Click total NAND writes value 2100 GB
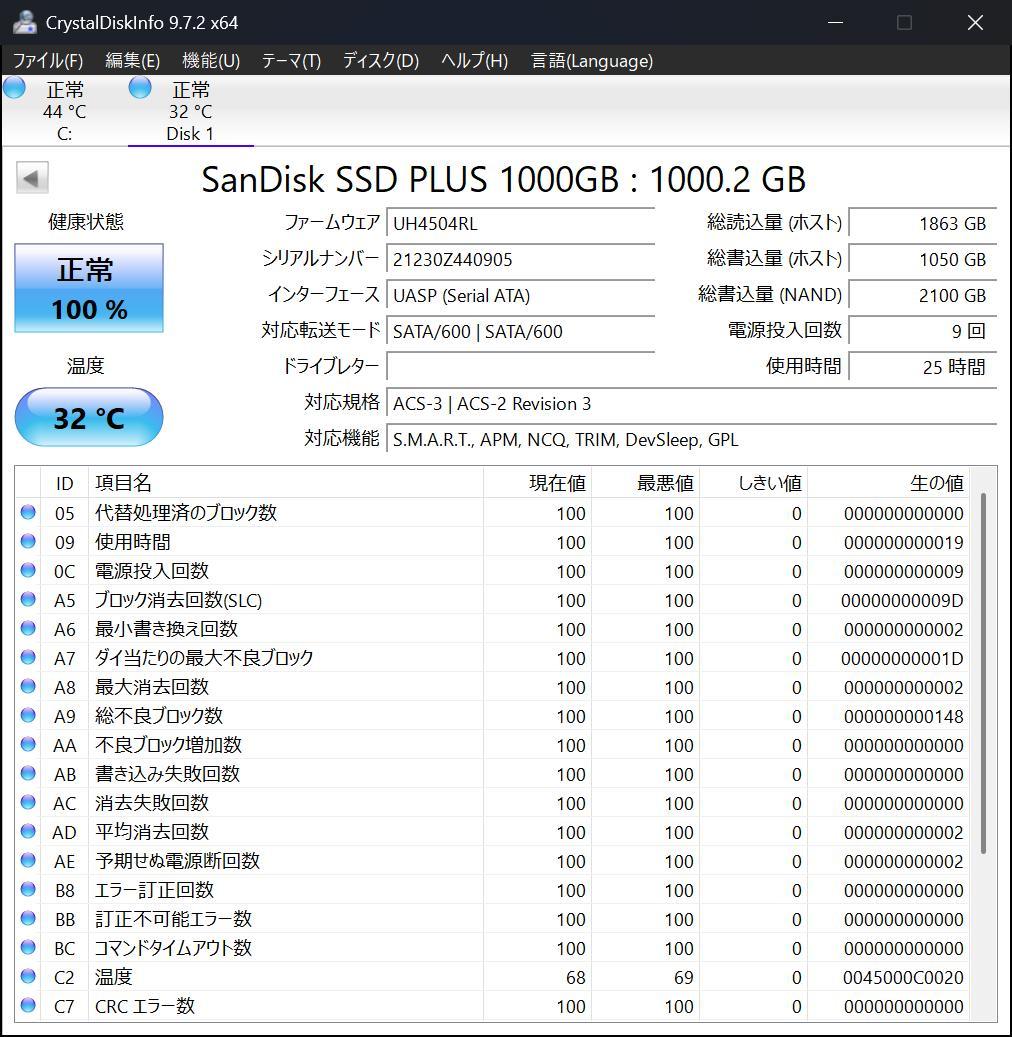Screen dimensions: 1012x1037 point(922,295)
